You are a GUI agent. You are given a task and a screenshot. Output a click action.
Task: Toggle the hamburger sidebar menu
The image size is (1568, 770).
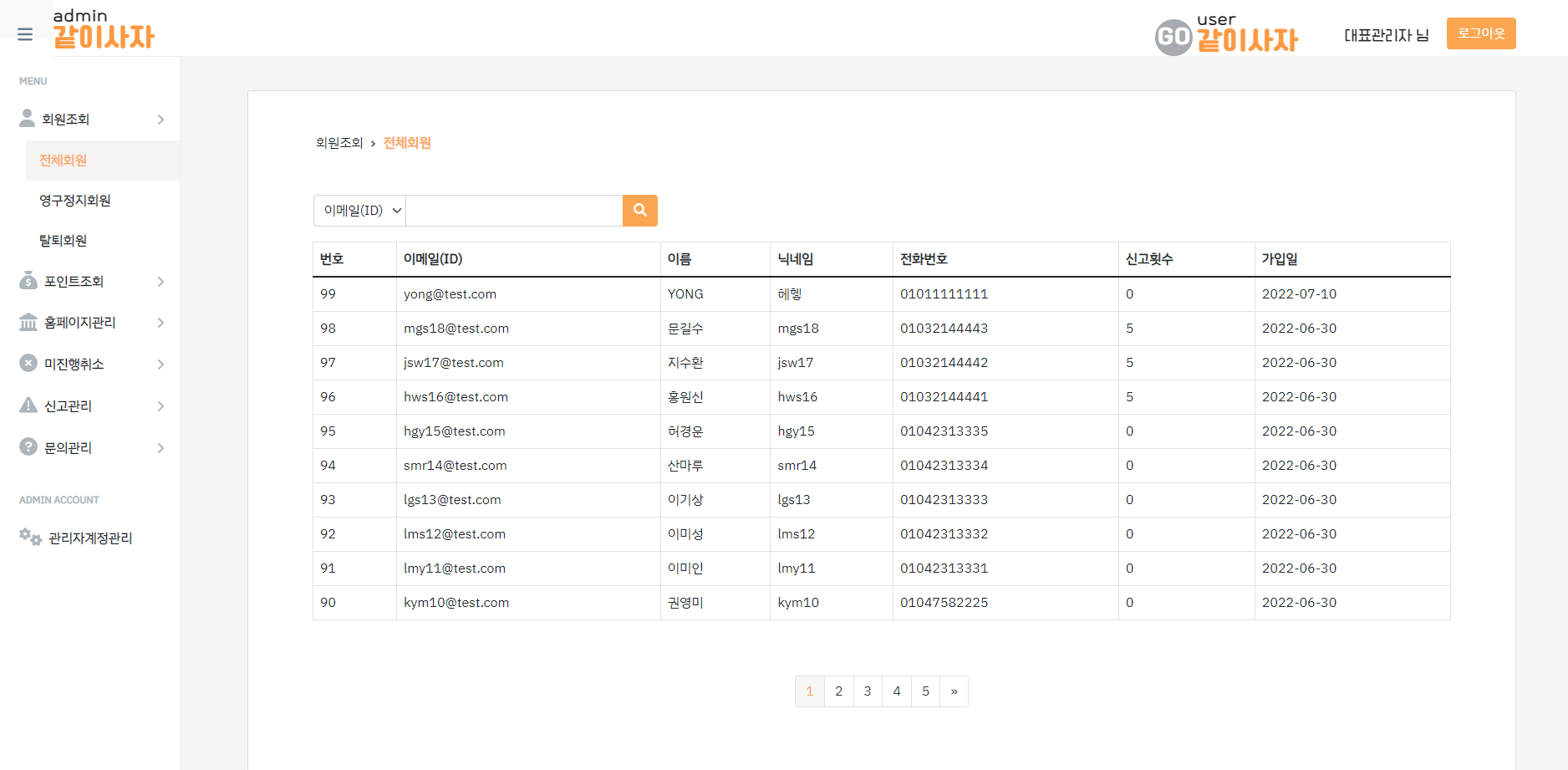click(25, 34)
